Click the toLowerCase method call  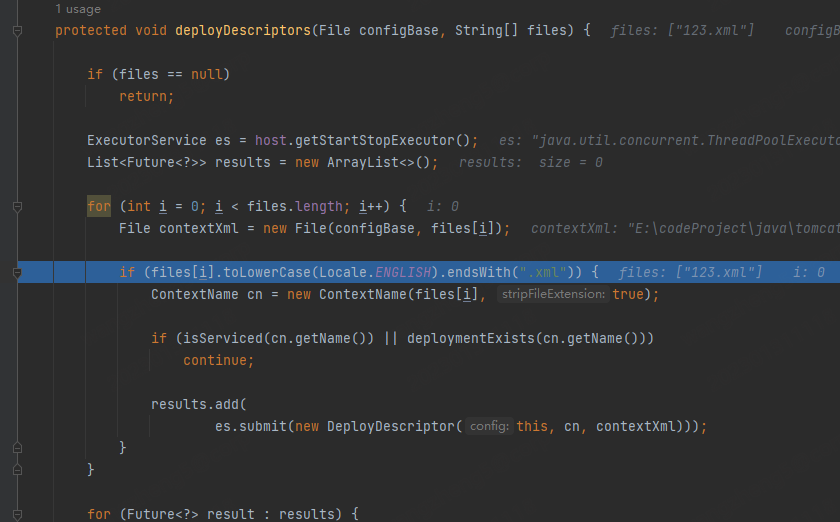click(267, 272)
